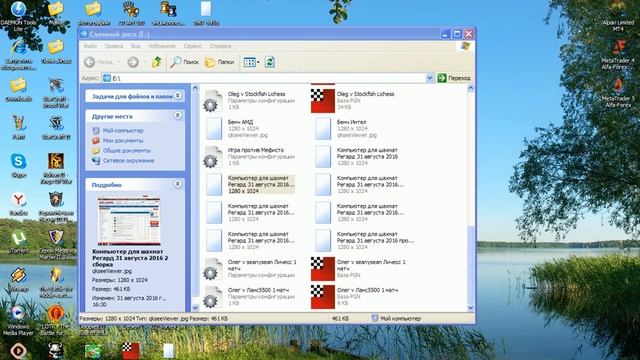
Task: Open the Сетевое окружение link
Action: (129, 160)
